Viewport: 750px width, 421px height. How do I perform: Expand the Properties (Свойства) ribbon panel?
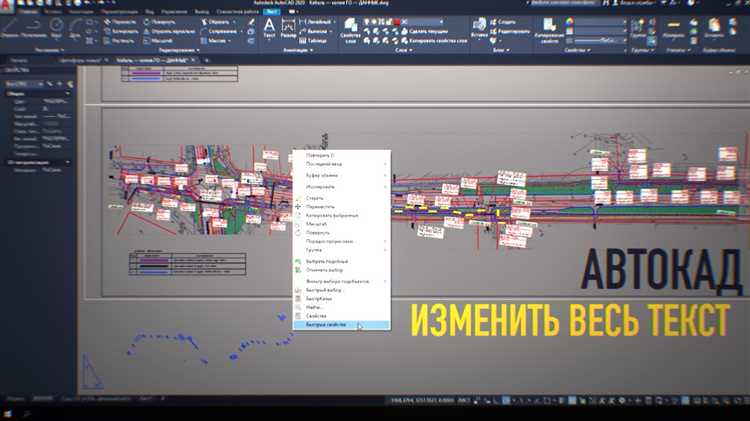(577, 50)
